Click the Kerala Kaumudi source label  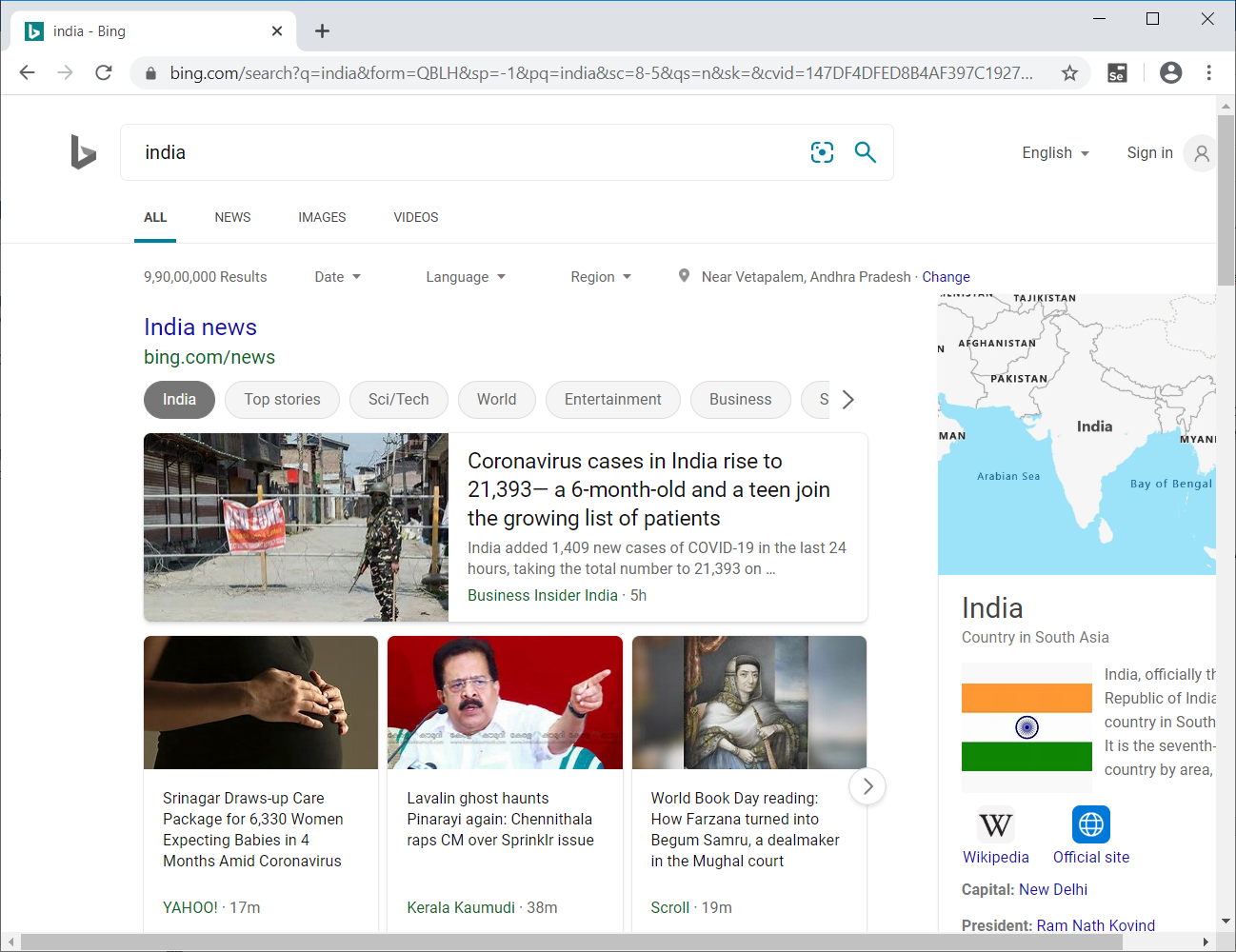[461, 908]
